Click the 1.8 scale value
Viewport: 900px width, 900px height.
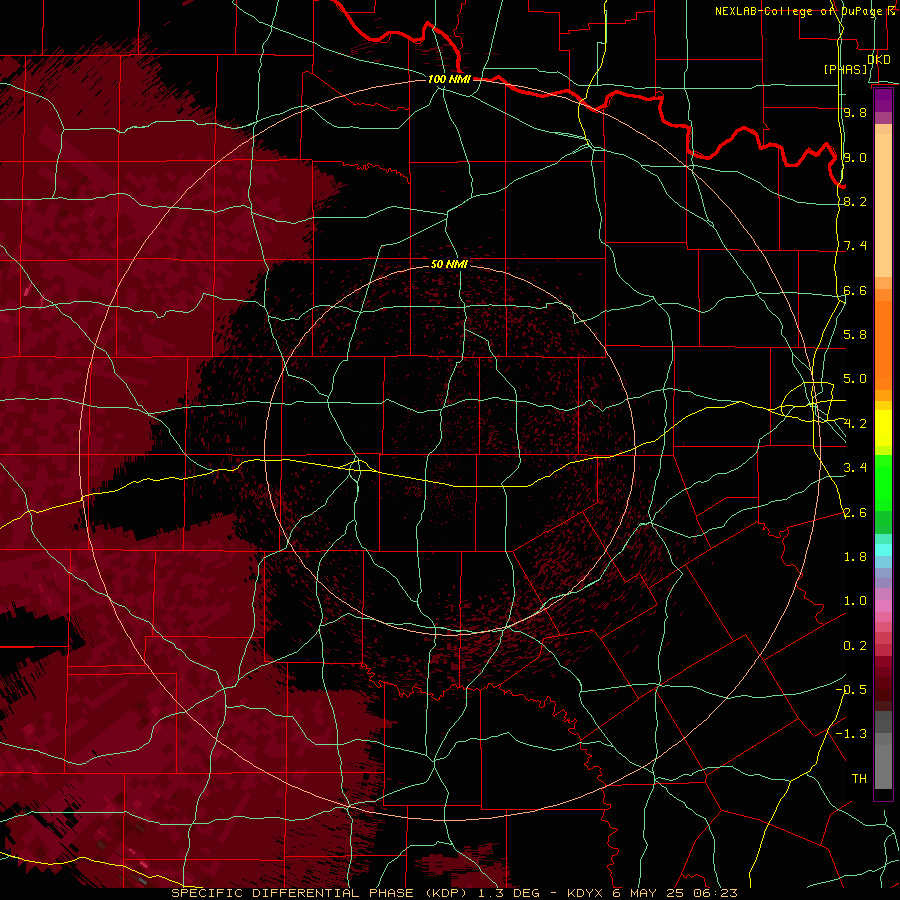(855, 557)
